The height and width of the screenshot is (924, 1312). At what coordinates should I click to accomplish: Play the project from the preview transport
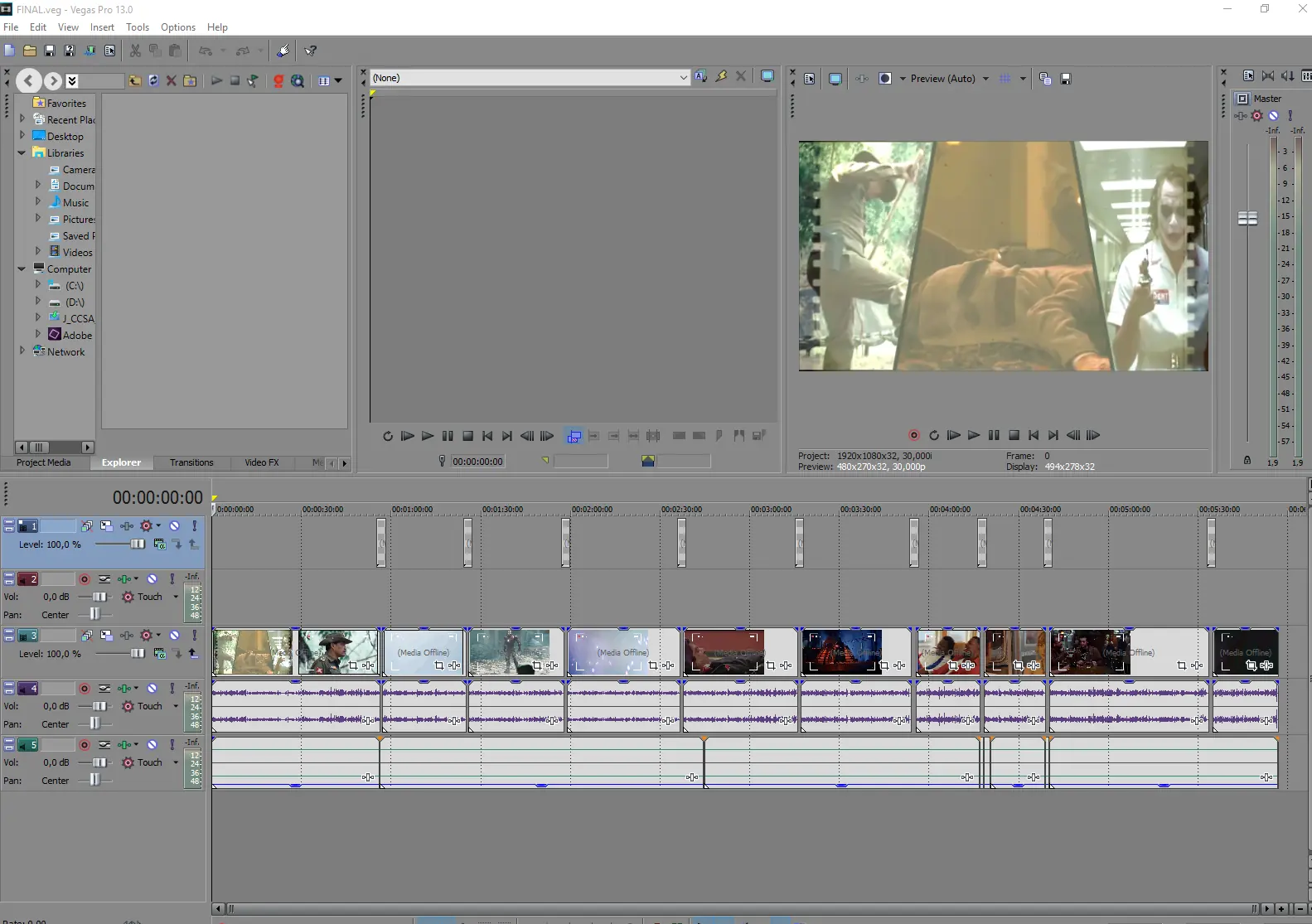tap(974, 435)
